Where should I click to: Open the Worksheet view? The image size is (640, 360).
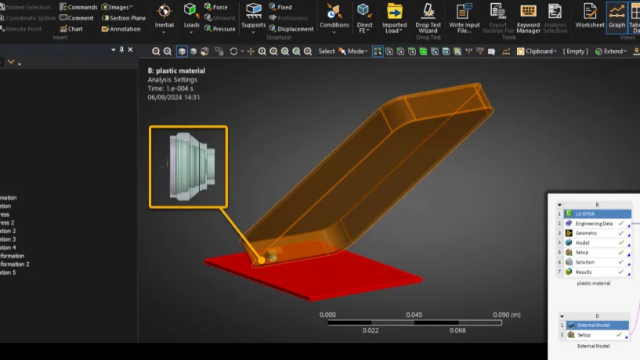(590, 16)
